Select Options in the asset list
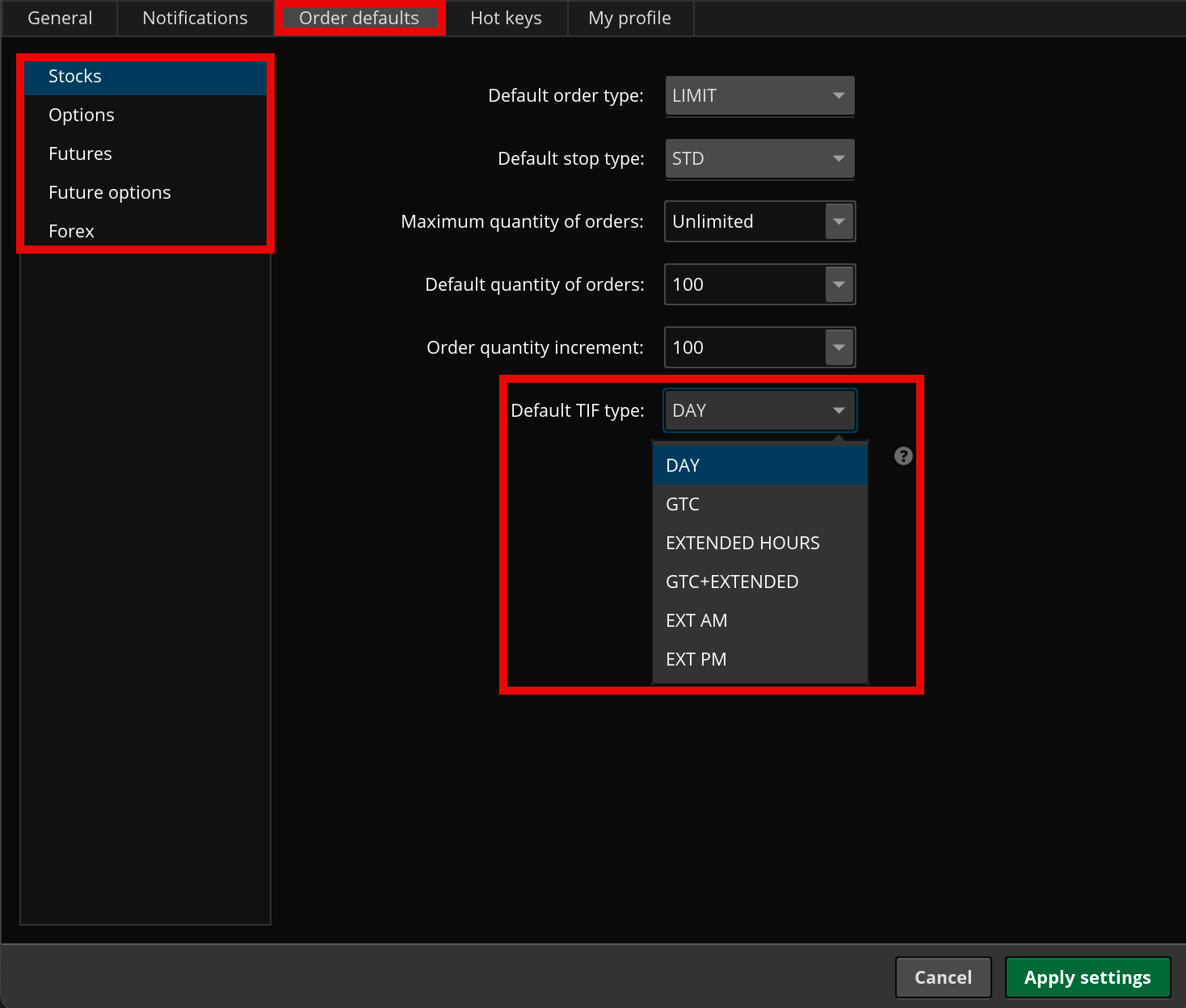 (x=82, y=115)
